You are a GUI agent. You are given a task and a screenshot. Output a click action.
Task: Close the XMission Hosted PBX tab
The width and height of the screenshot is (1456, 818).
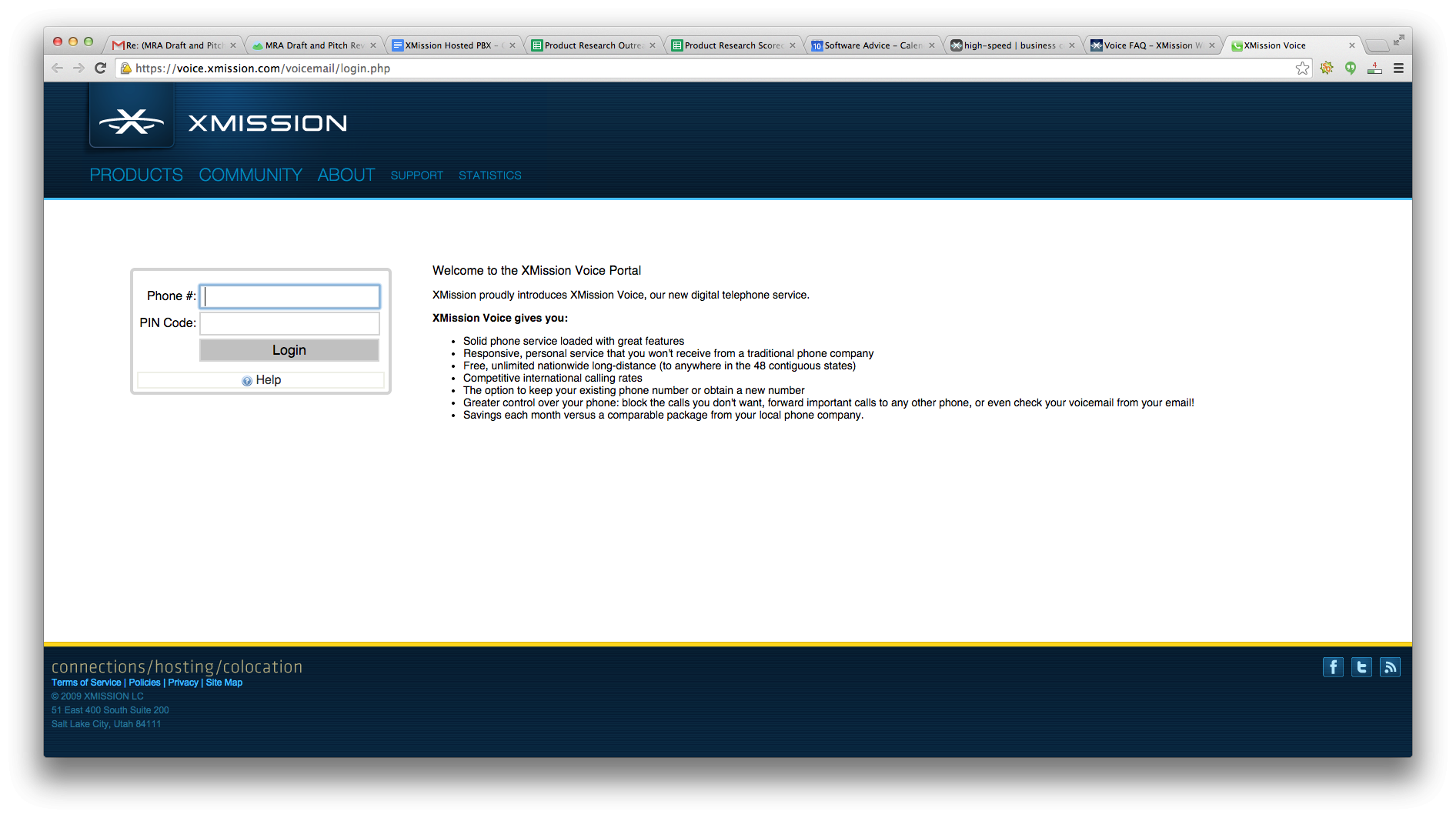513,45
